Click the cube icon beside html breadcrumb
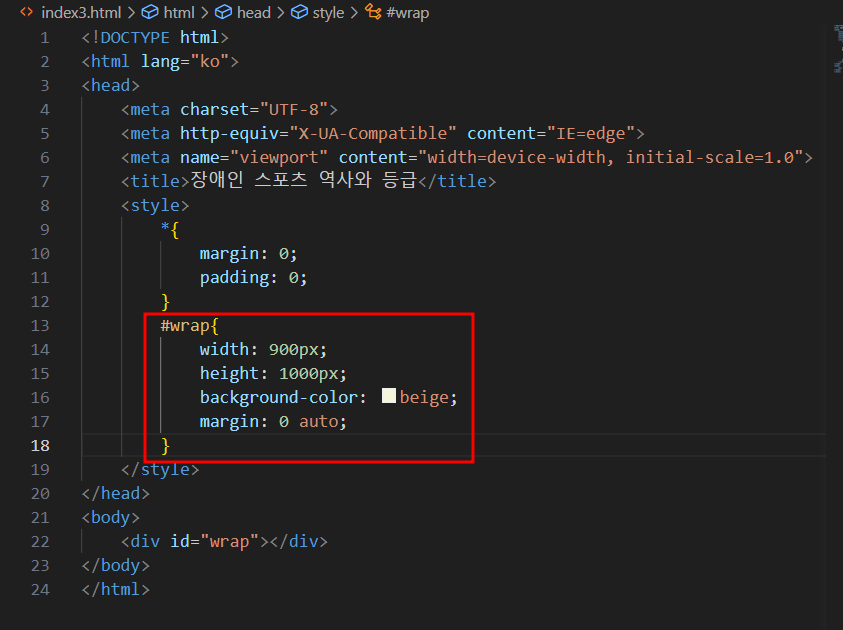 [x=150, y=12]
